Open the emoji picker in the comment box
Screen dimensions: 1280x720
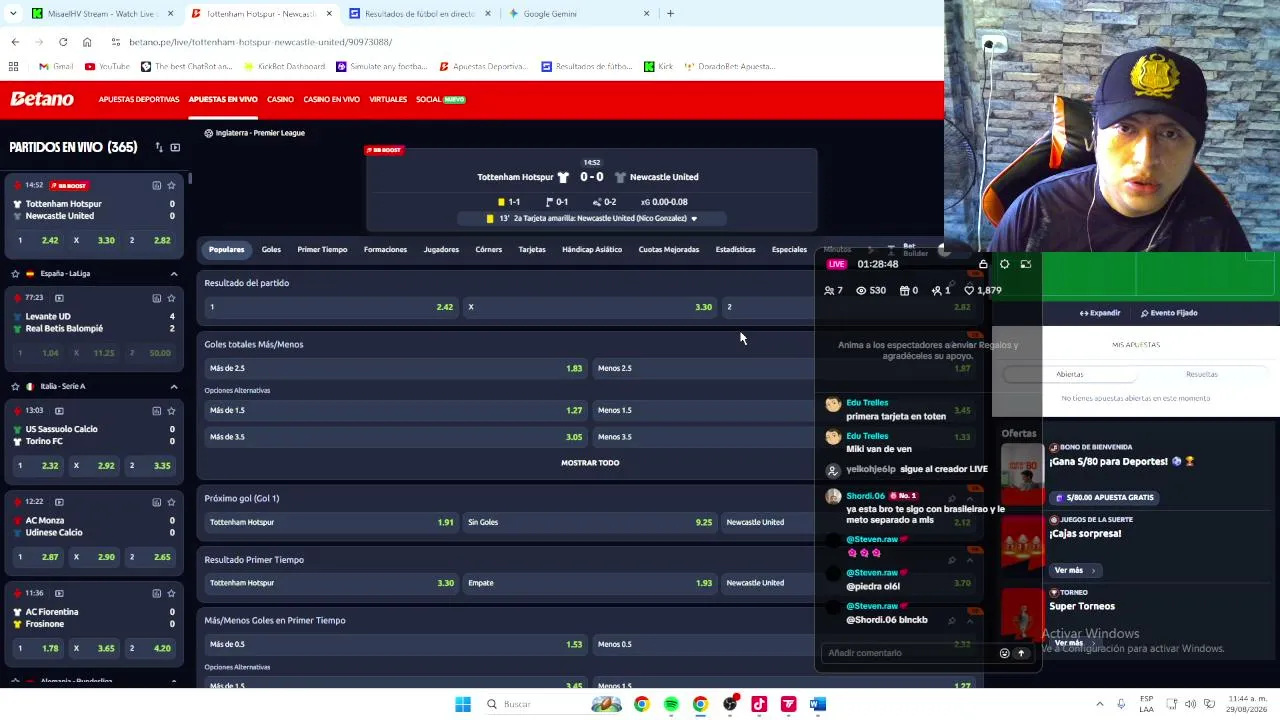[x=1004, y=653]
